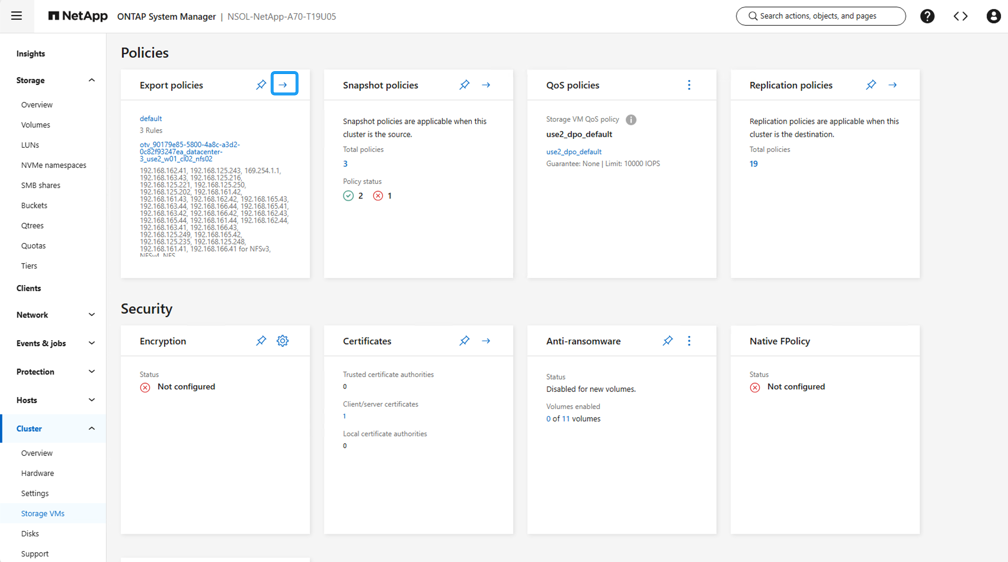Expand the Hosts menu section

[x=92, y=400]
